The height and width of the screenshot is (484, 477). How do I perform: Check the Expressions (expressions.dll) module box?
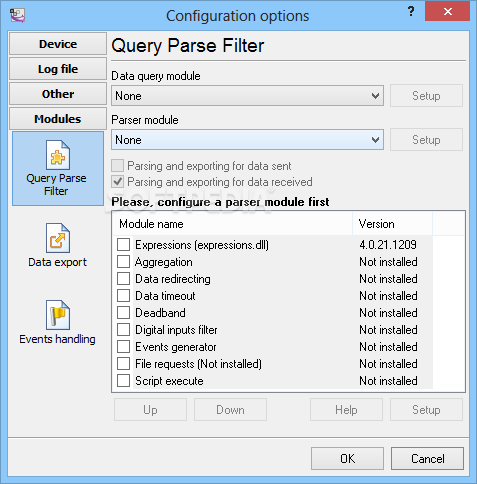[123, 245]
